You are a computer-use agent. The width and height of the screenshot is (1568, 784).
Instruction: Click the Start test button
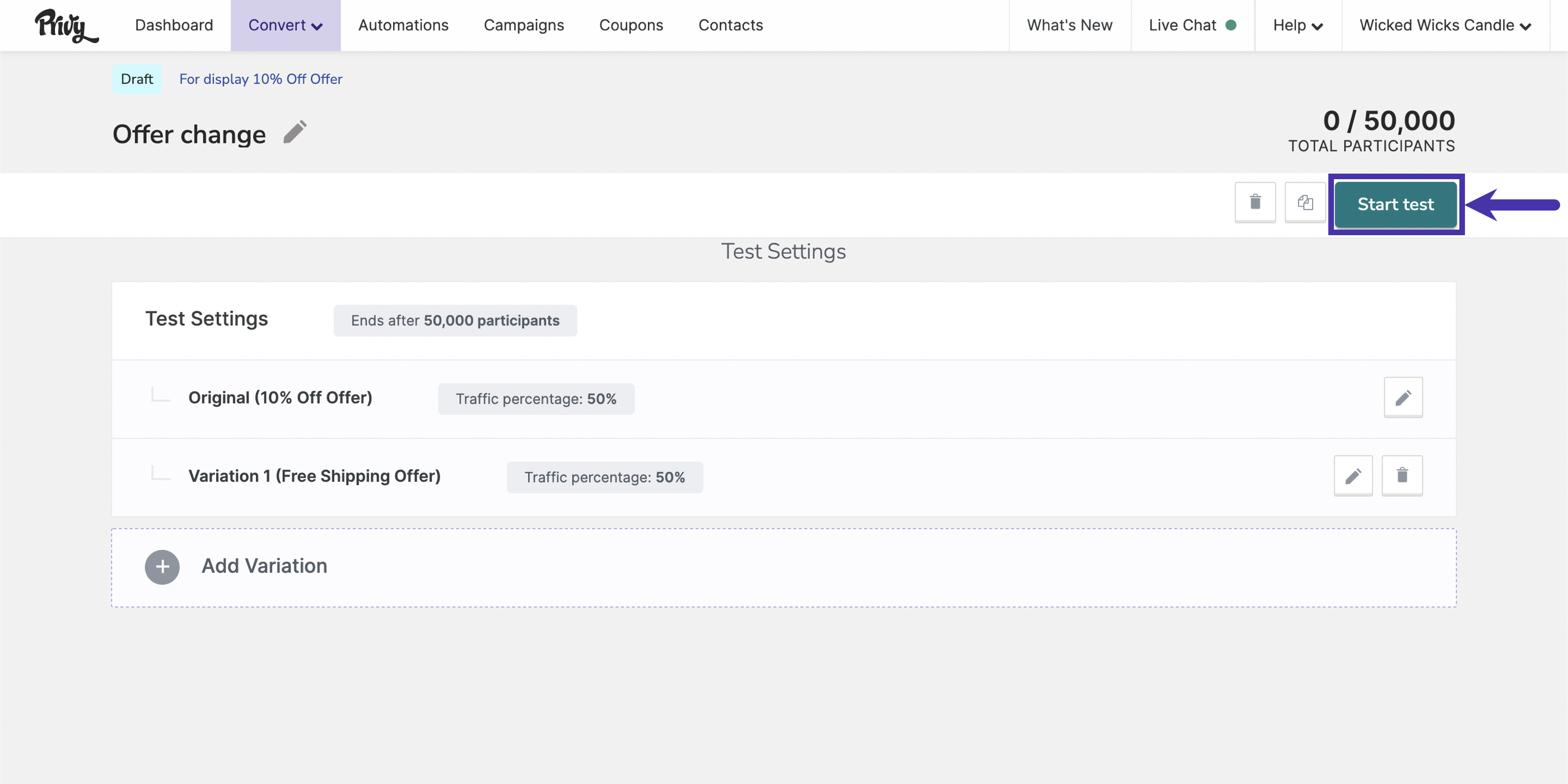[x=1396, y=204]
